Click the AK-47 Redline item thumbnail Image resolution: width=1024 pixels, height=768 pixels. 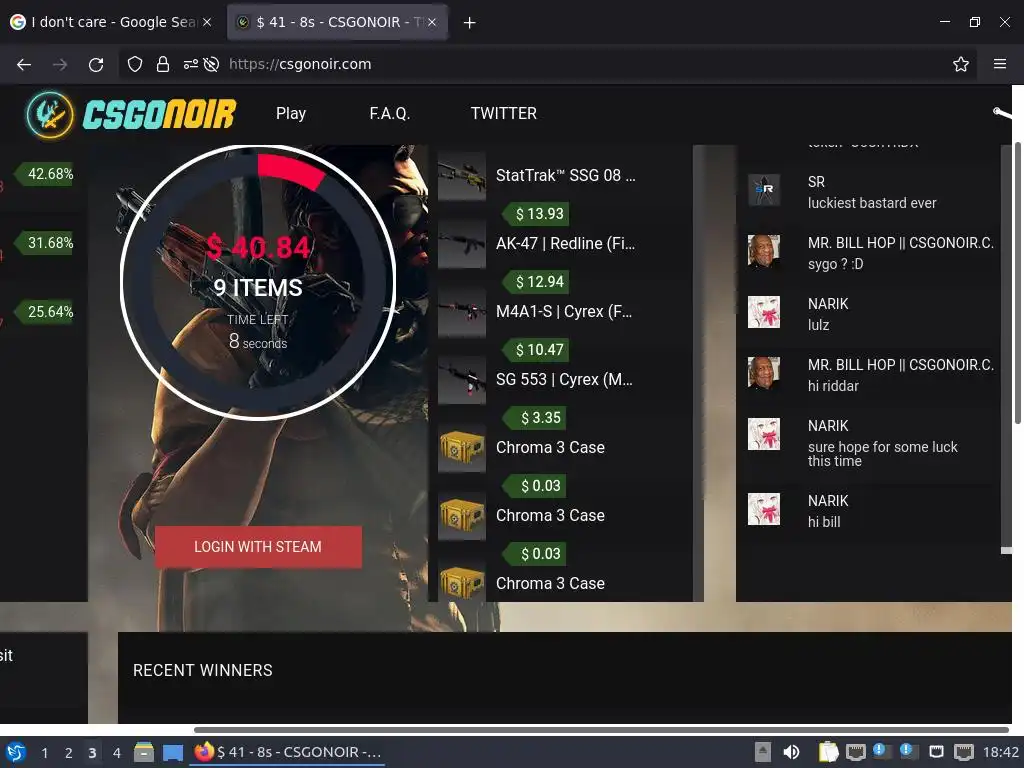[462, 244]
